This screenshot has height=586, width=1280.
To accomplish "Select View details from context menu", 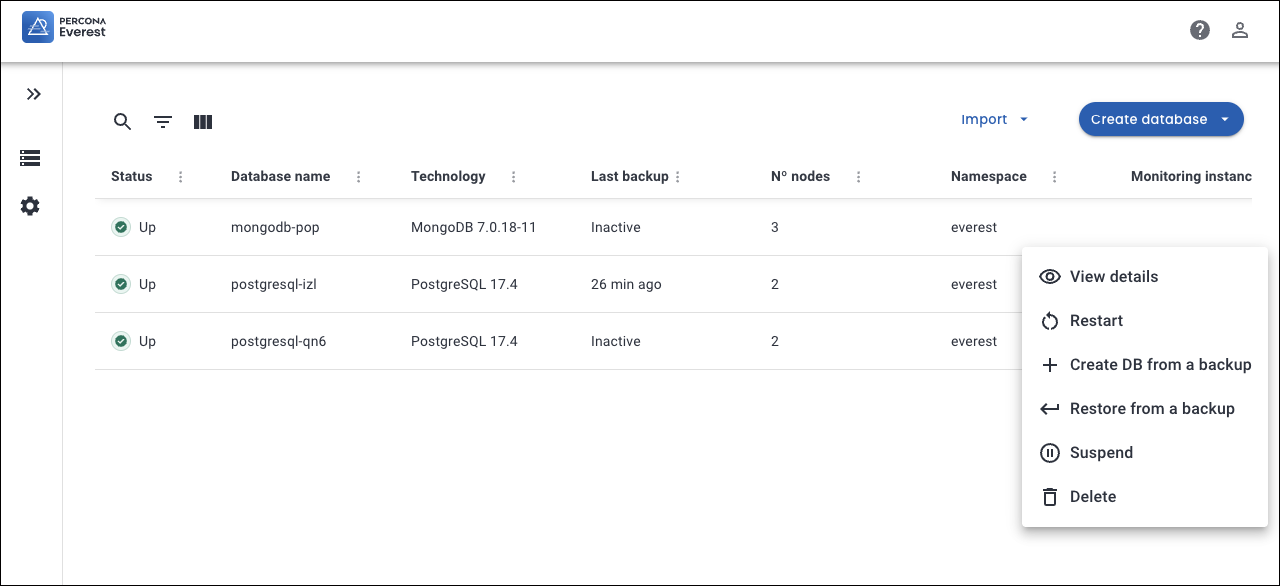I will click(x=1113, y=277).
